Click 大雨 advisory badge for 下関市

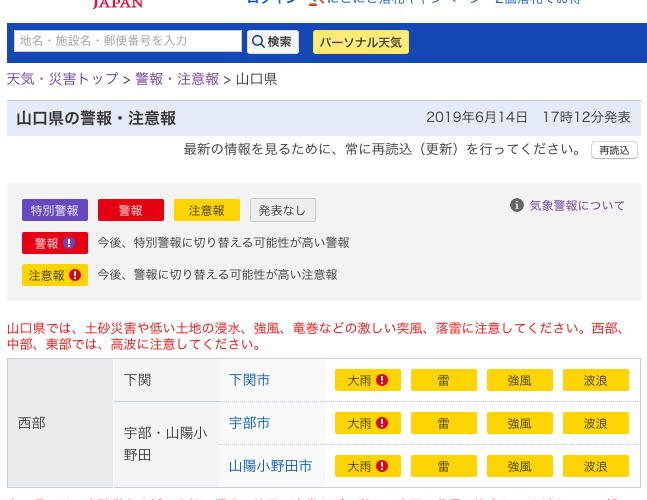click(367, 380)
